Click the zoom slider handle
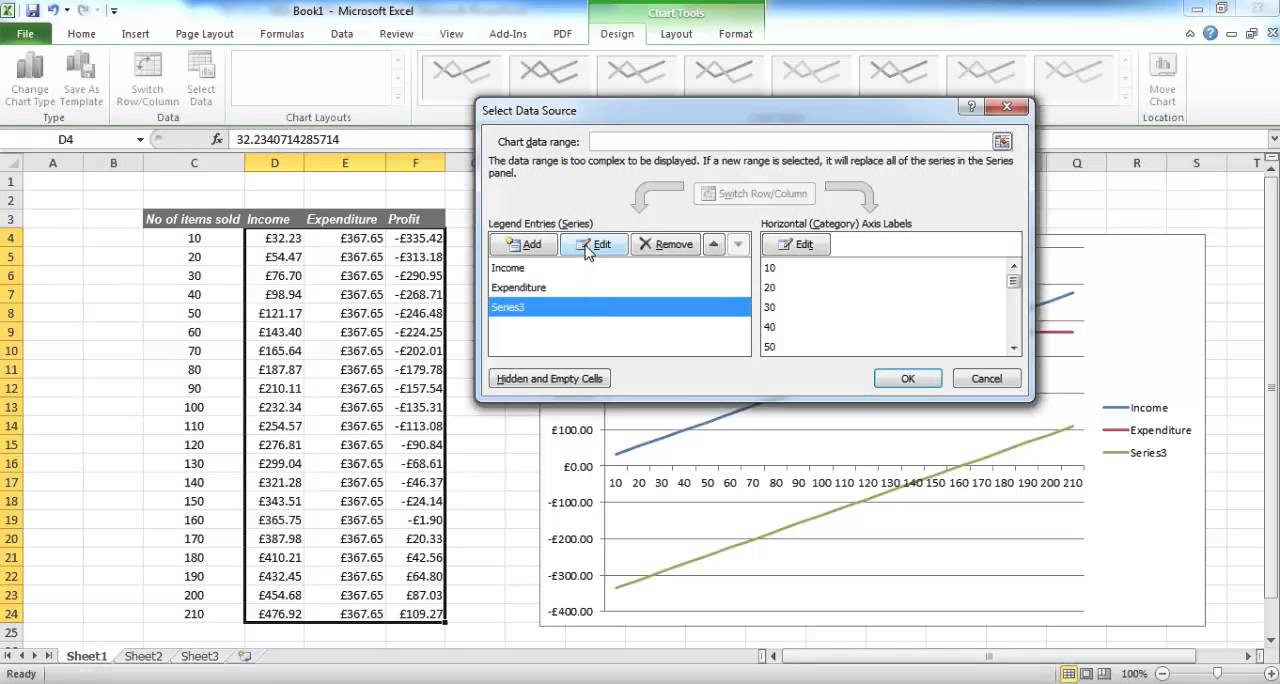Screen dimensions: 1280x684 [1216, 674]
